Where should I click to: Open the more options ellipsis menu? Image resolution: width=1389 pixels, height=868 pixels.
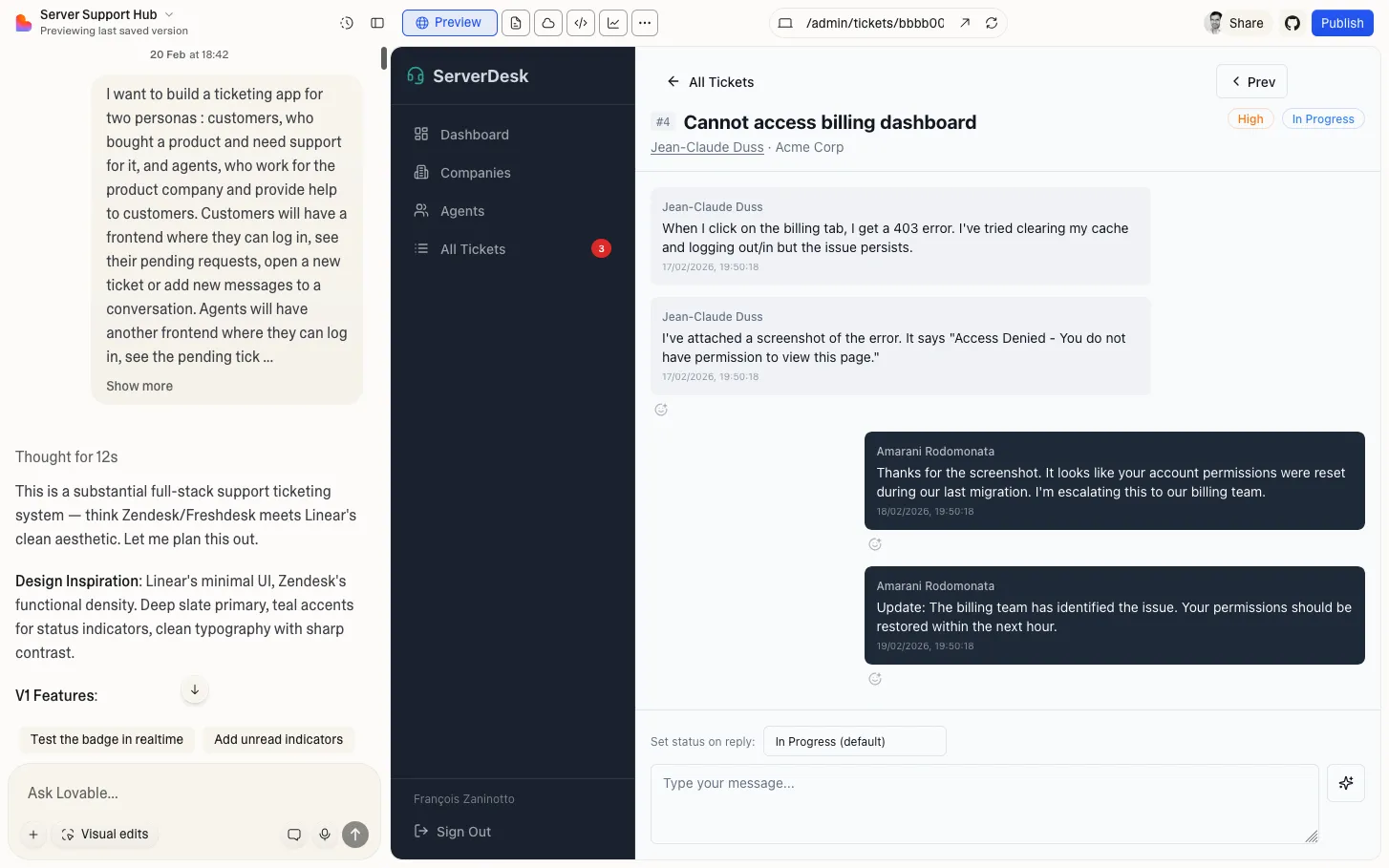pyautogui.click(x=645, y=23)
